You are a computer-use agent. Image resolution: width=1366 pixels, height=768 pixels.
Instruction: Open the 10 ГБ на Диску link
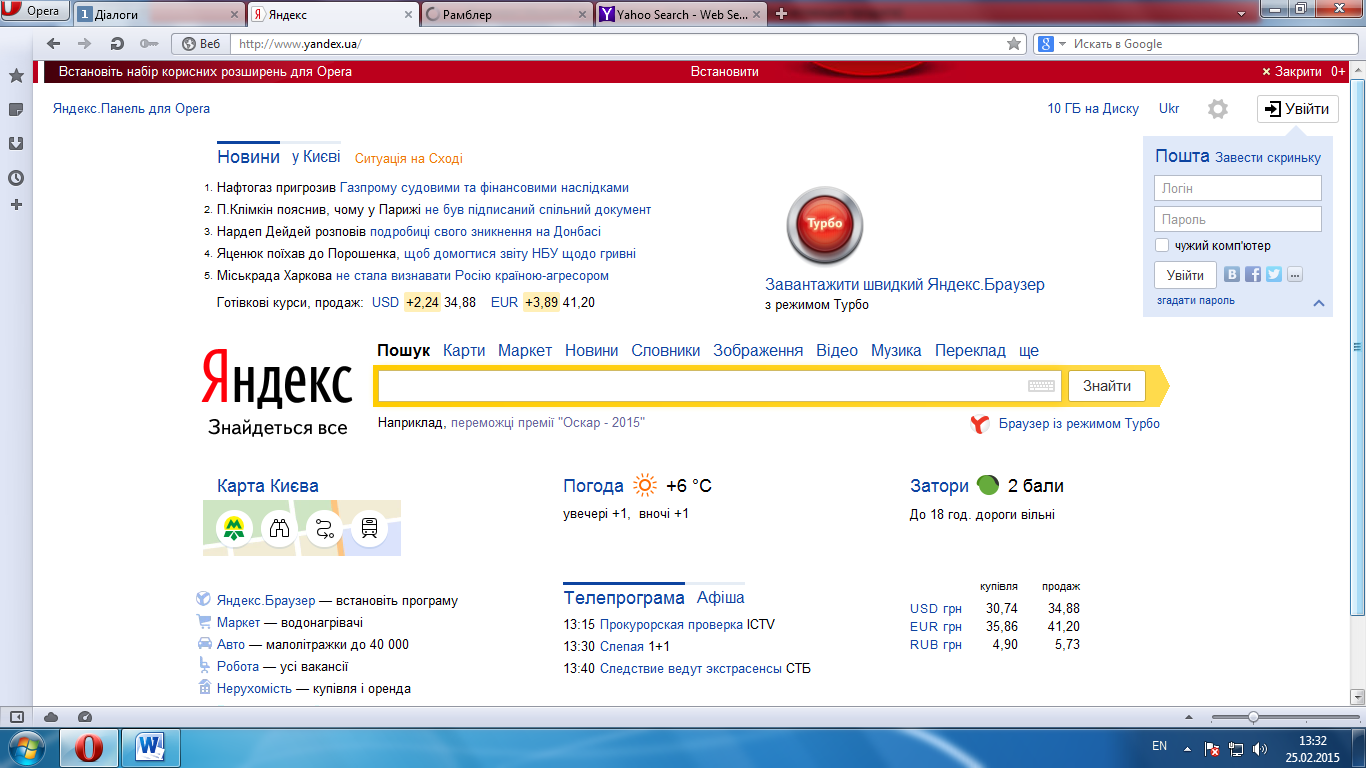[1093, 109]
